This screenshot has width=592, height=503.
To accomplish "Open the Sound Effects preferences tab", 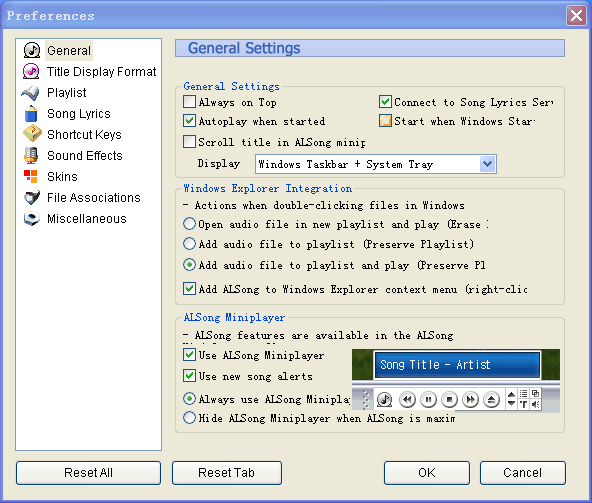I will pos(85,156).
